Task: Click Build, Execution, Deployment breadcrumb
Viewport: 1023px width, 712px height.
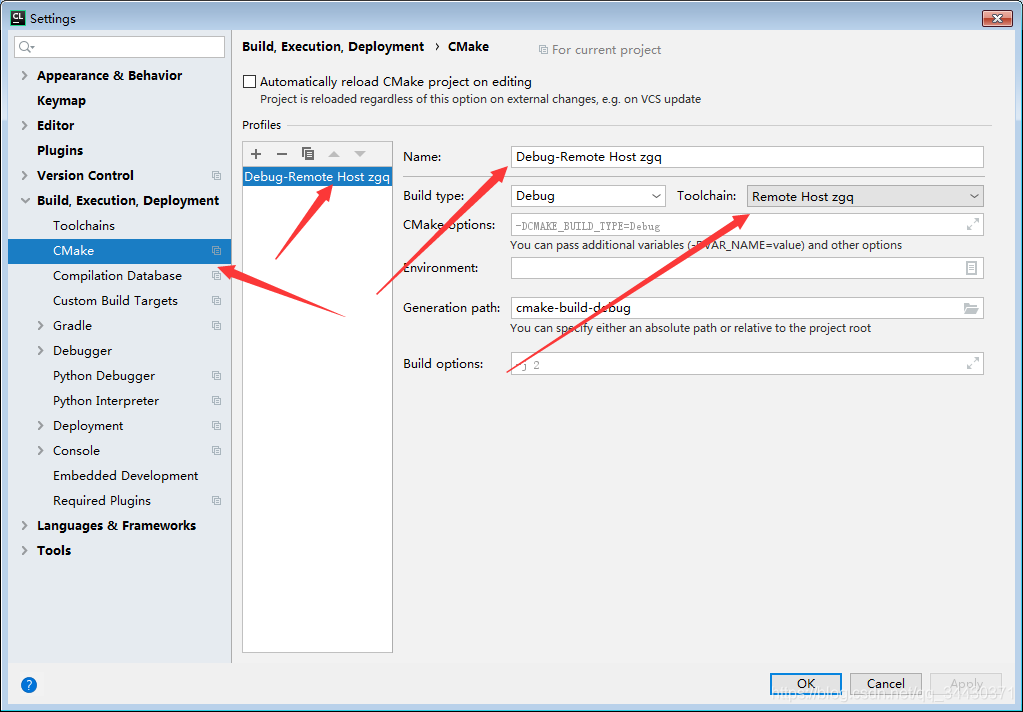Action: click(x=333, y=47)
